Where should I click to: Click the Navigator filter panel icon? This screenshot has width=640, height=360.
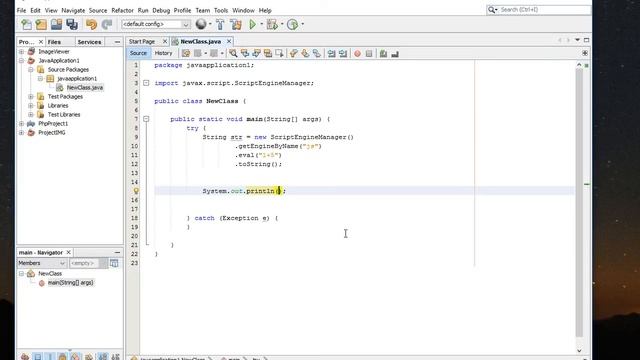pyautogui.click(x=114, y=263)
